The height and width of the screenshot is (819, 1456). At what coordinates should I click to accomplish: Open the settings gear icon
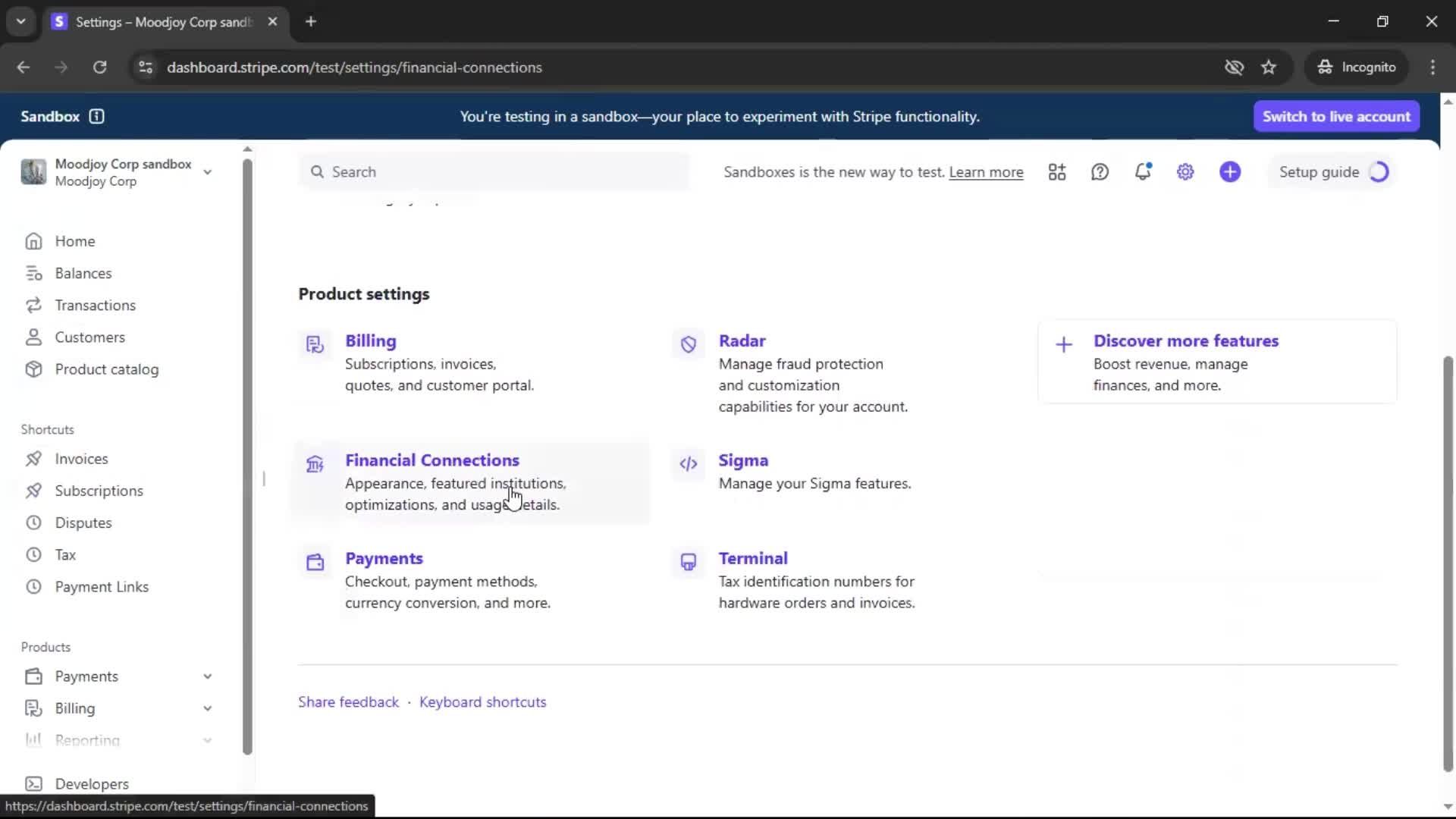pyautogui.click(x=1185, y=172)
